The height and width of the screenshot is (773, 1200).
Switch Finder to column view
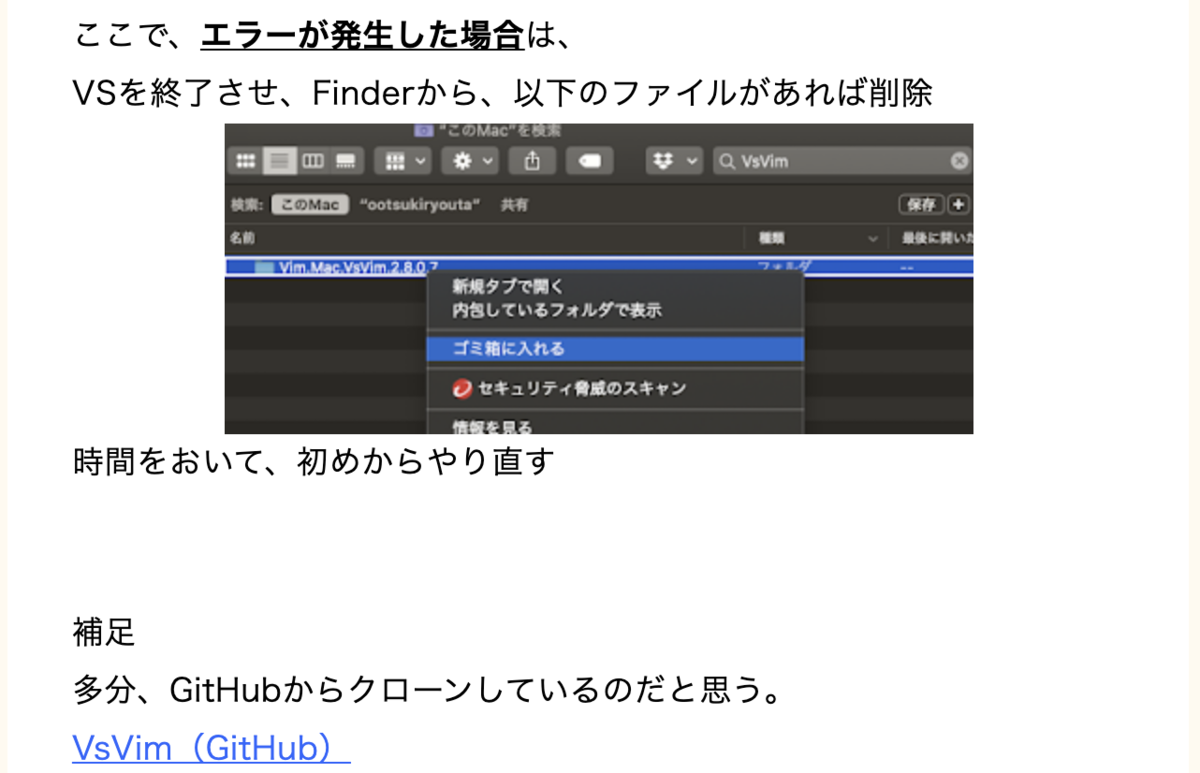pos(312,160)
